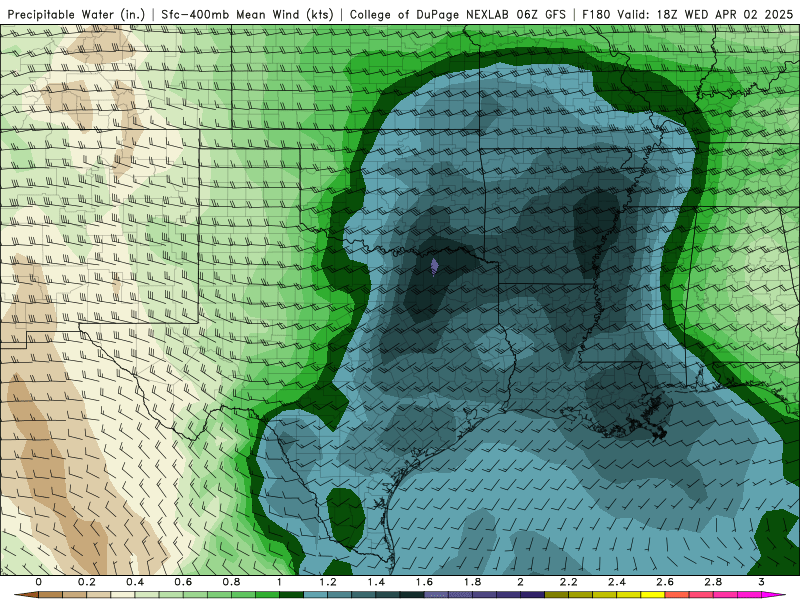Screen dimensions: 800x600
Task: Click the colorbar label "2.8"
Action: [713, 582]
